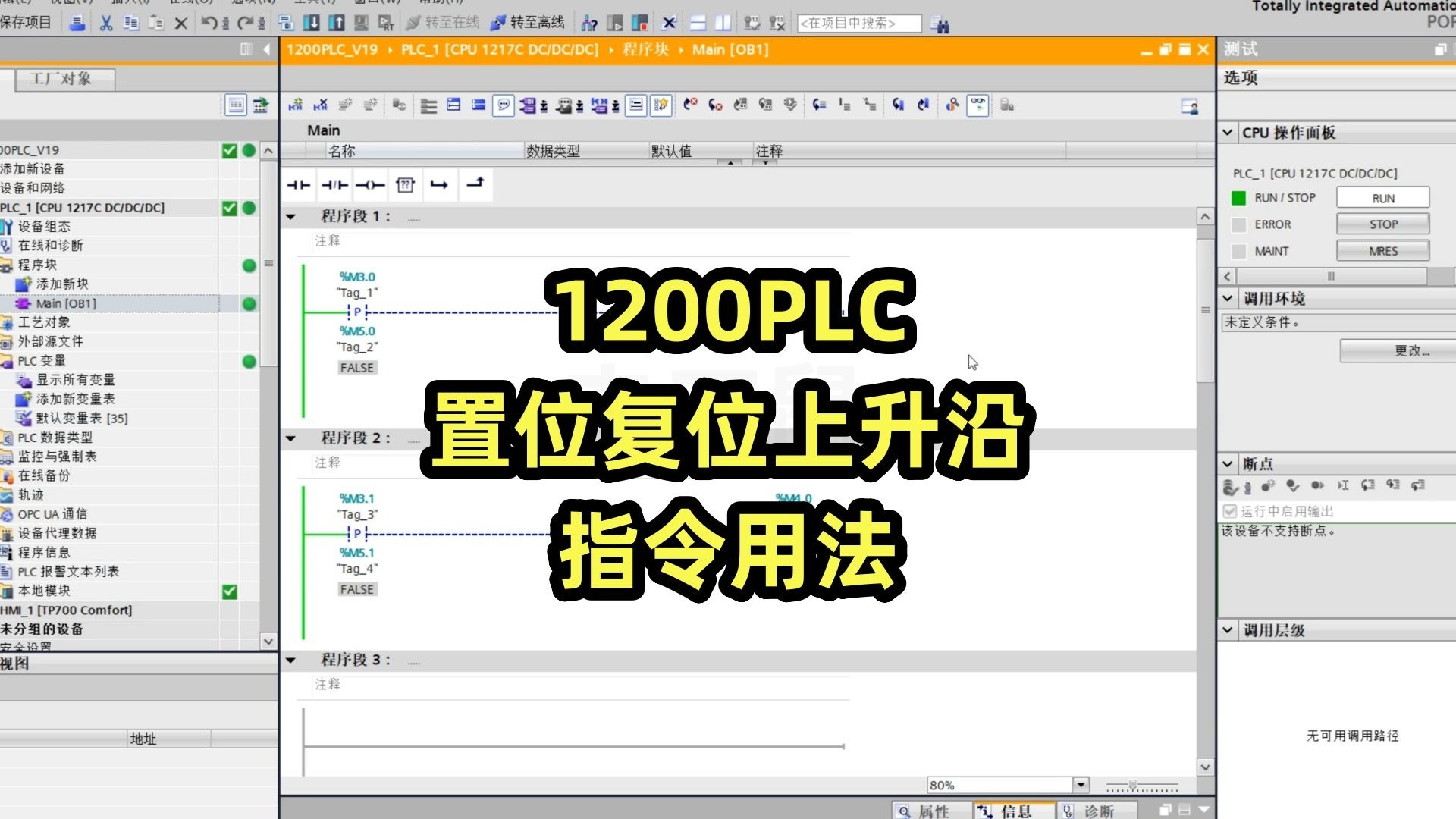Click the STOP button on CPU panel
Image resolution: width=1456 pixels, height=819 pixels.
click(x=1382, y=224)
